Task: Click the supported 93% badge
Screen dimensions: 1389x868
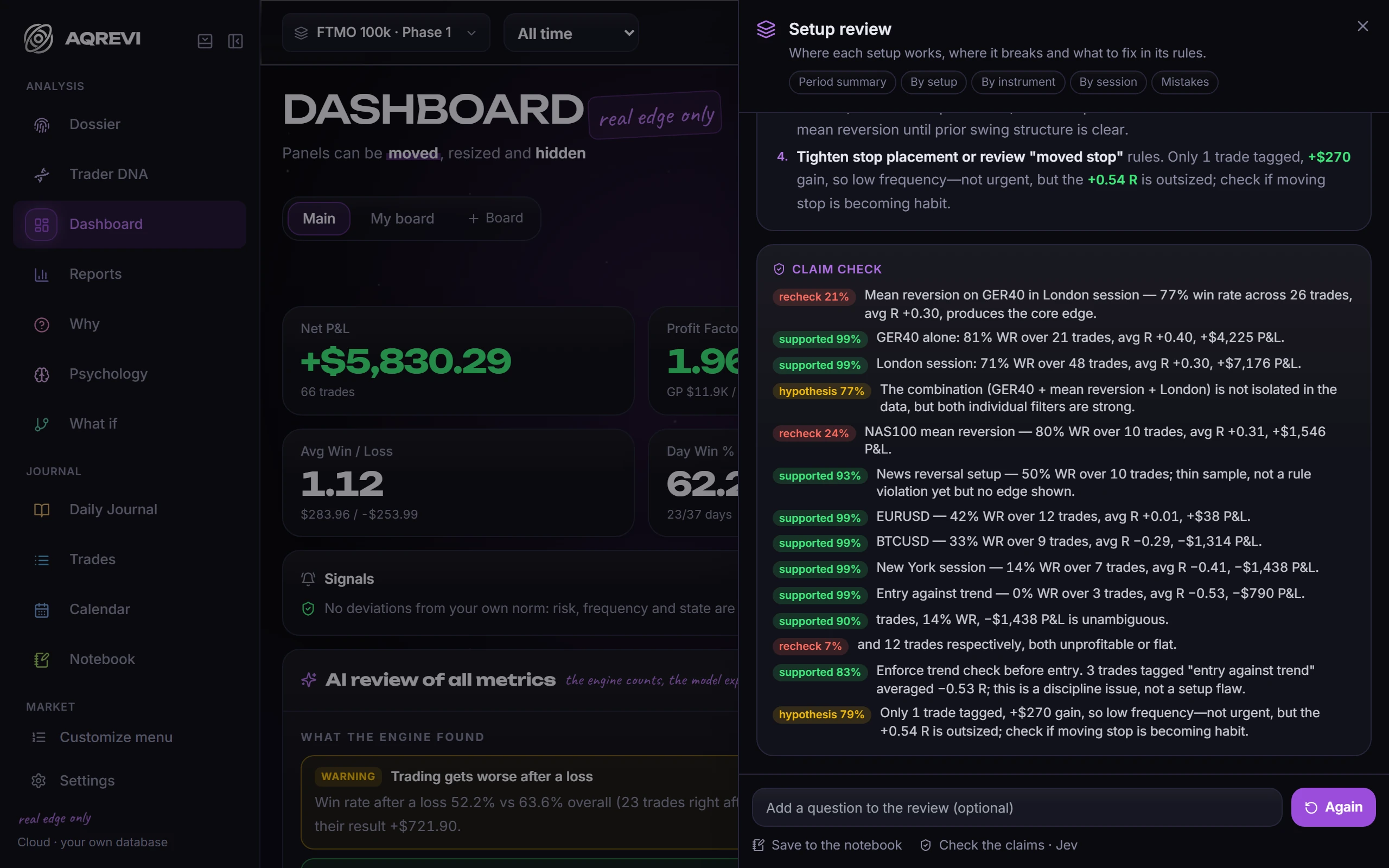Action: [820, 476]
